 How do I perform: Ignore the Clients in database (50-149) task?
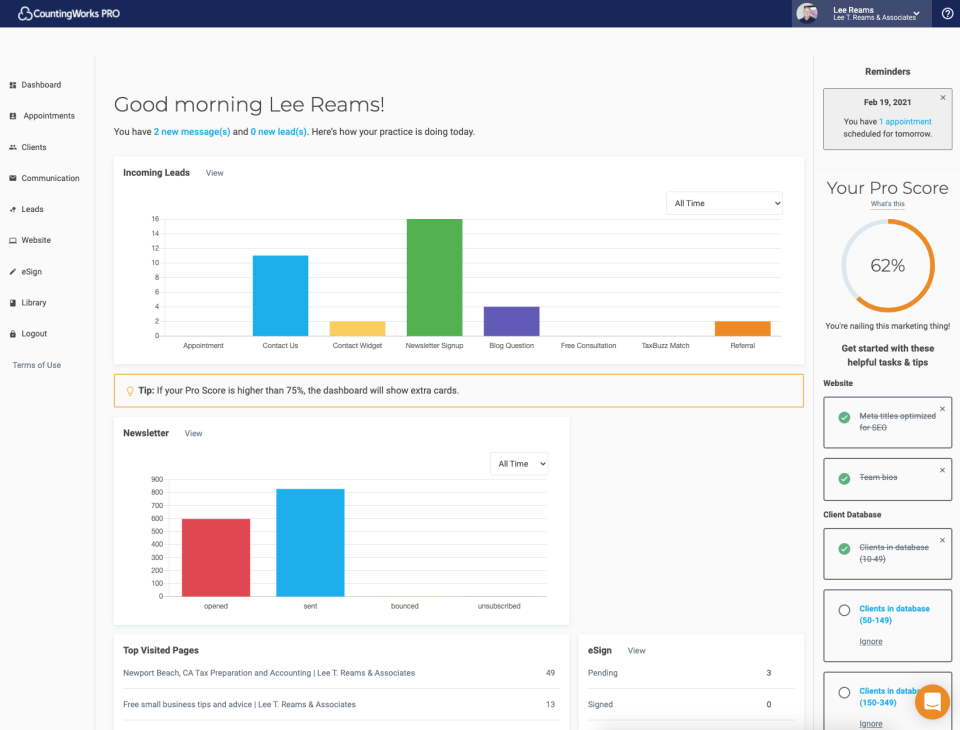(871, 642)
